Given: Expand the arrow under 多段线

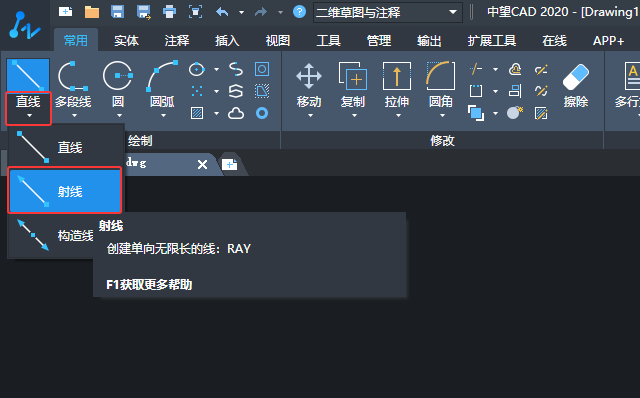Looking at the screenshot, I should (x=74, y=116).
